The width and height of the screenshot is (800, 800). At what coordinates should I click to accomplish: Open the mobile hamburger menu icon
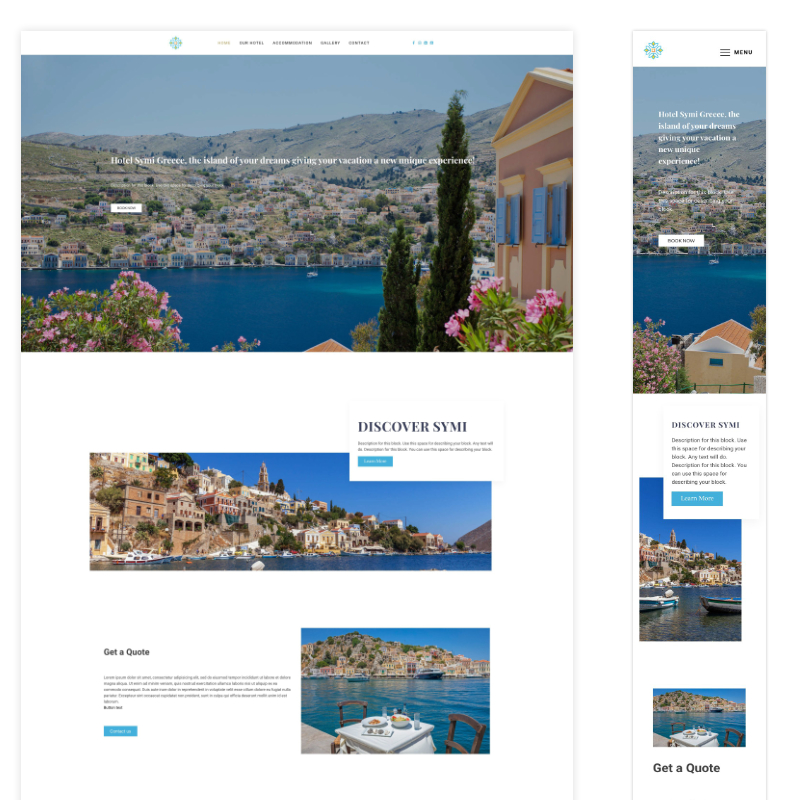(x=725, y=52)
